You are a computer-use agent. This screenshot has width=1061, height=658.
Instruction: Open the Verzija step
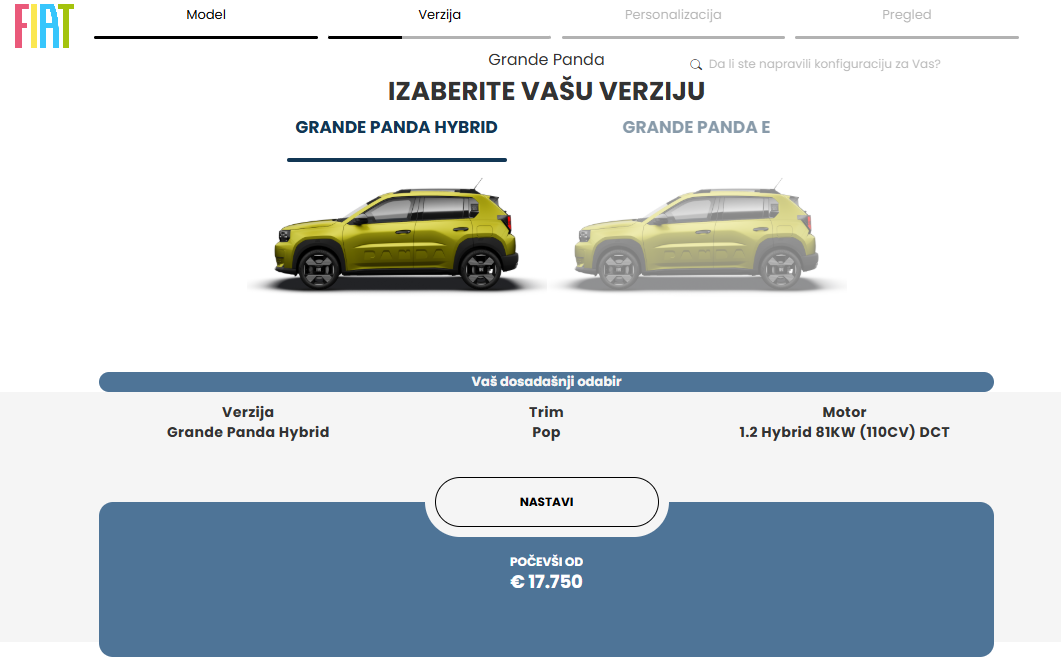point(439,15)
